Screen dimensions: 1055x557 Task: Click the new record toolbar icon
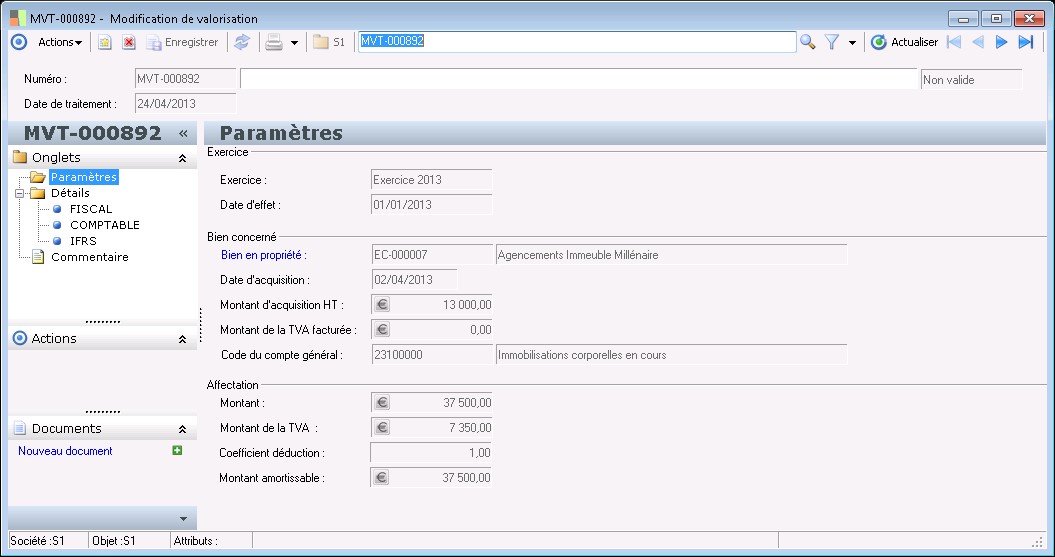tap(104, 42)
